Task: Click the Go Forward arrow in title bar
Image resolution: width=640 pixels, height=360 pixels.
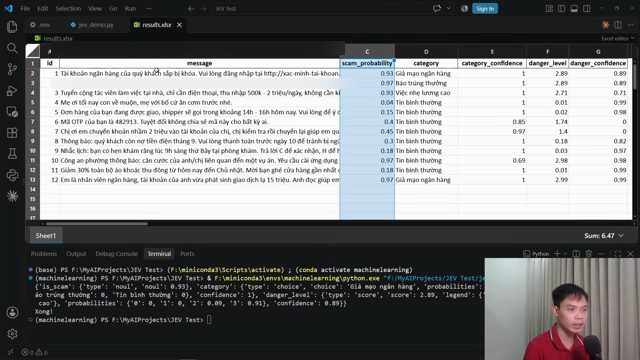Action: click(x=204, y=9)
